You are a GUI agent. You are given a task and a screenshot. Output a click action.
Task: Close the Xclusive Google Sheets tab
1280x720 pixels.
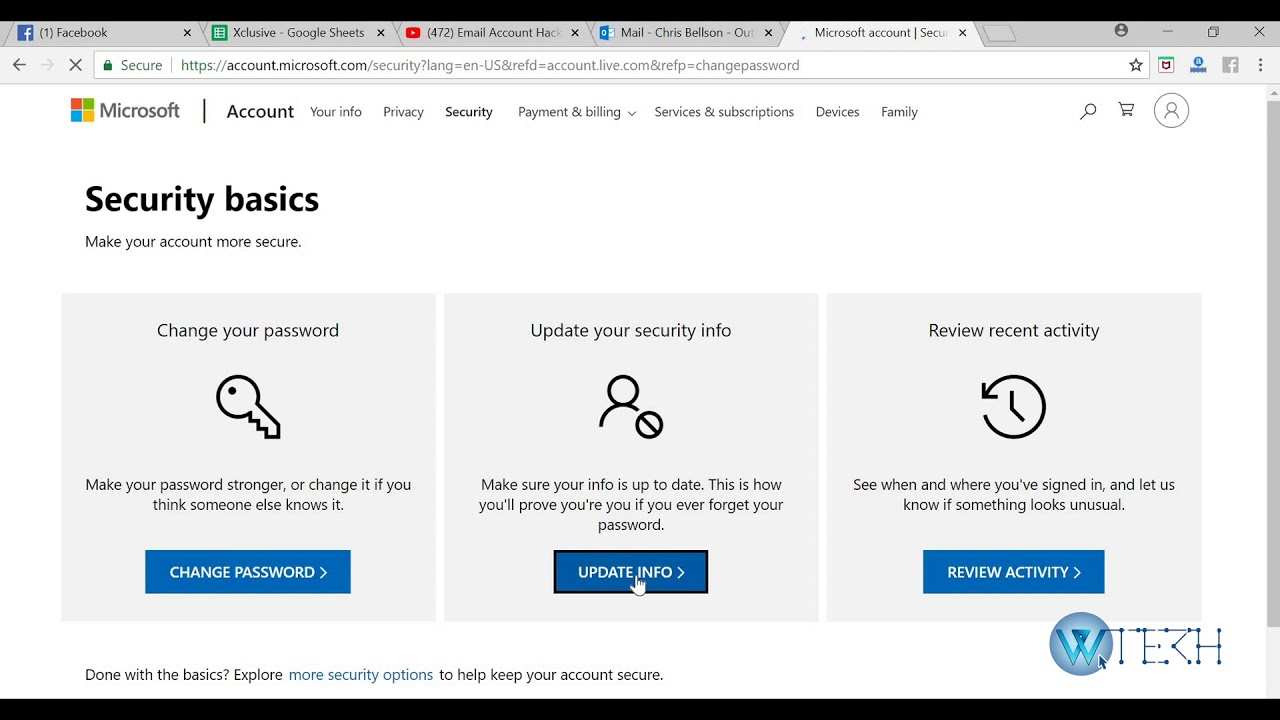click(381, 33)
